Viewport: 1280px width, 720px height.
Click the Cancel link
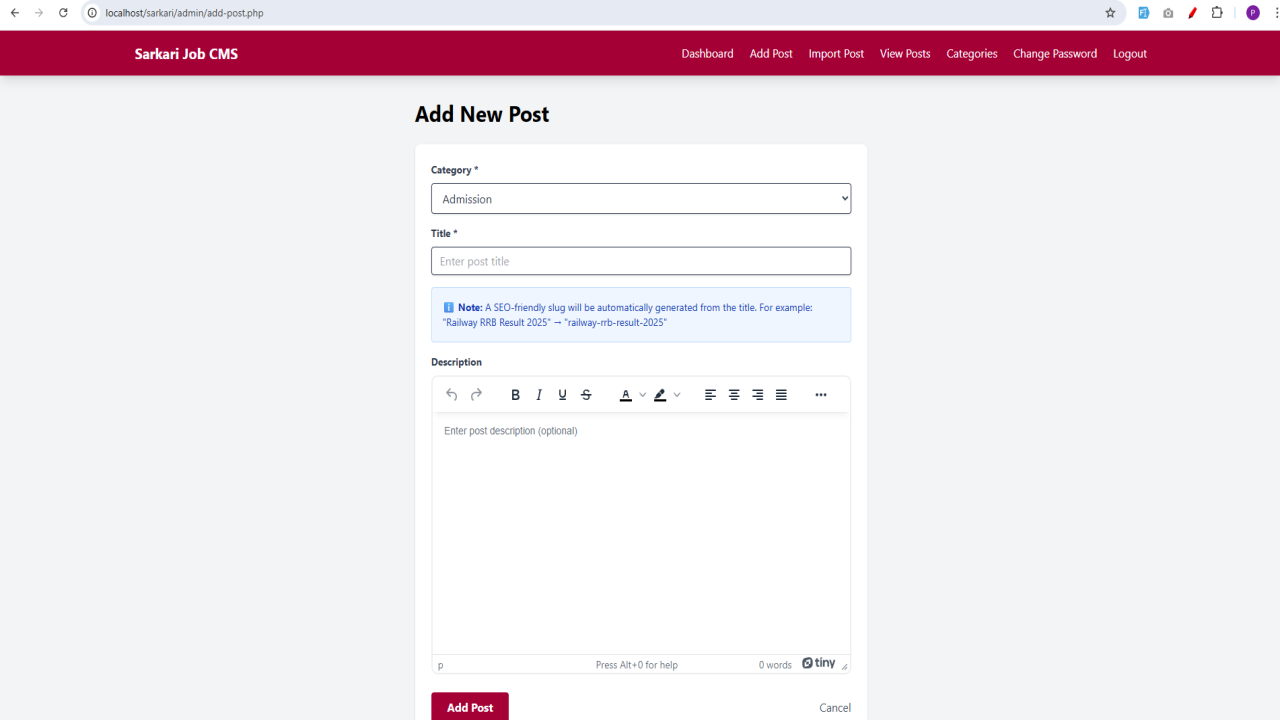click(x=835, y=708)
